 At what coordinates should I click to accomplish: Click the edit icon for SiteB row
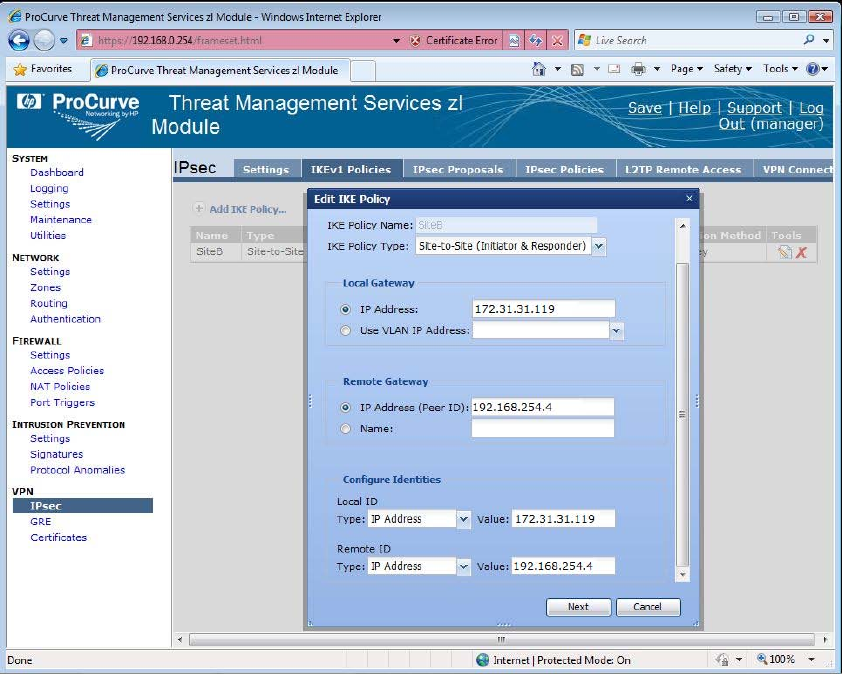coord(784,251)
